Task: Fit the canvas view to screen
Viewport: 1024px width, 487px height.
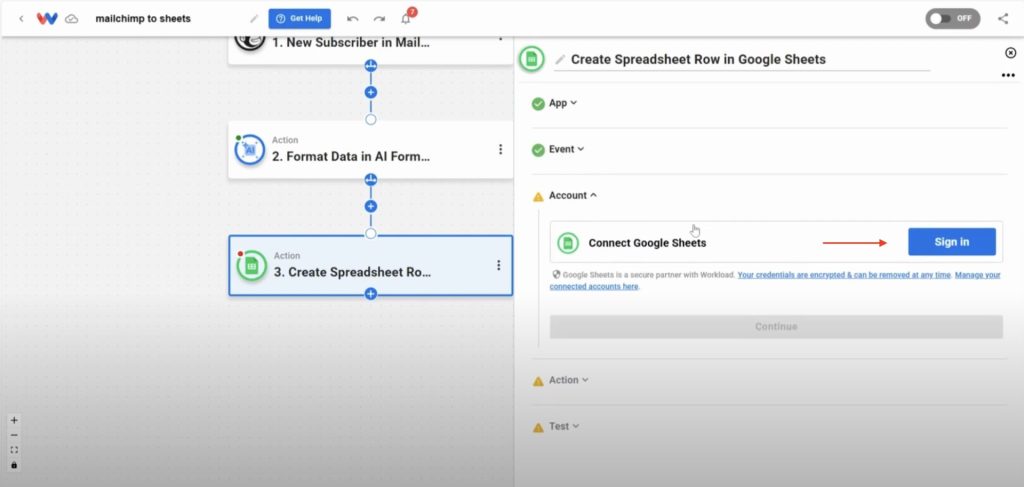Action: coord(14,450)
